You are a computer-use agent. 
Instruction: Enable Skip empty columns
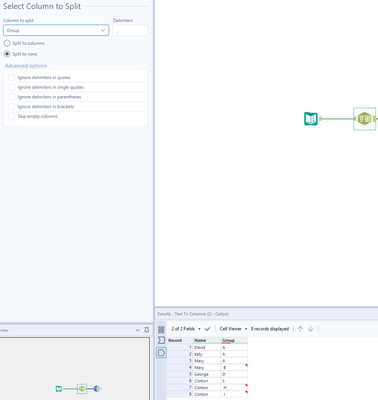click(x=11, y=116)
